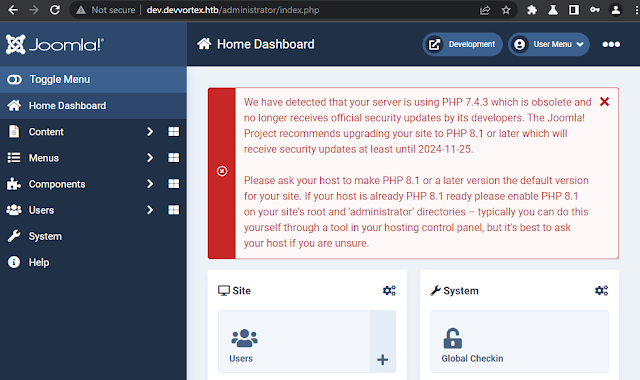Open the Menus sidebar item

(x=43, y=158)
